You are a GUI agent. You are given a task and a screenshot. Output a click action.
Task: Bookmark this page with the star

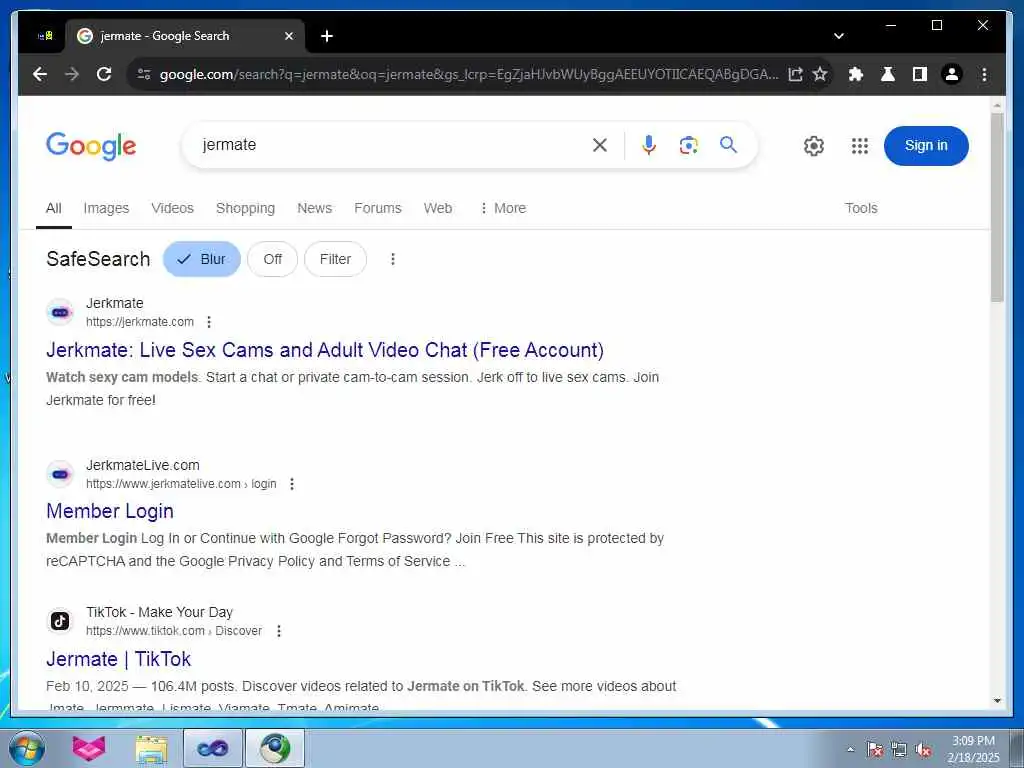point(820,74)
